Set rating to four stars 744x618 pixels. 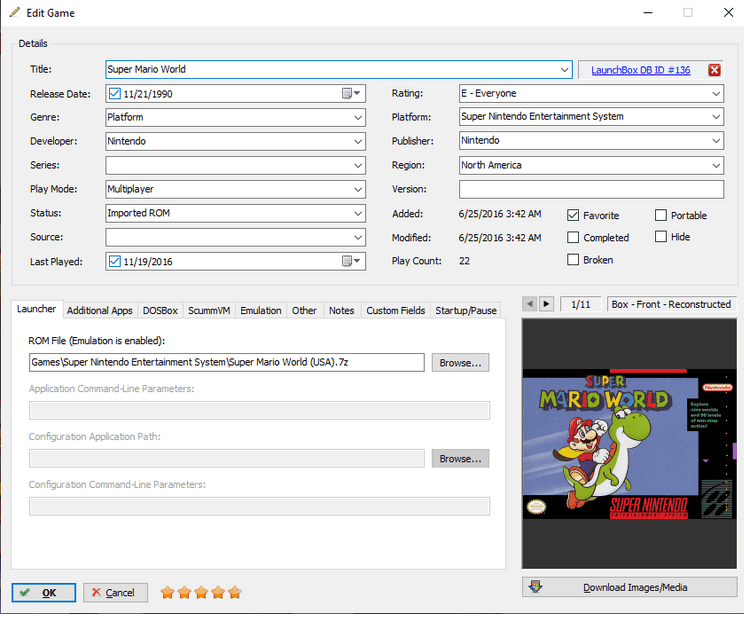(218, 592)
